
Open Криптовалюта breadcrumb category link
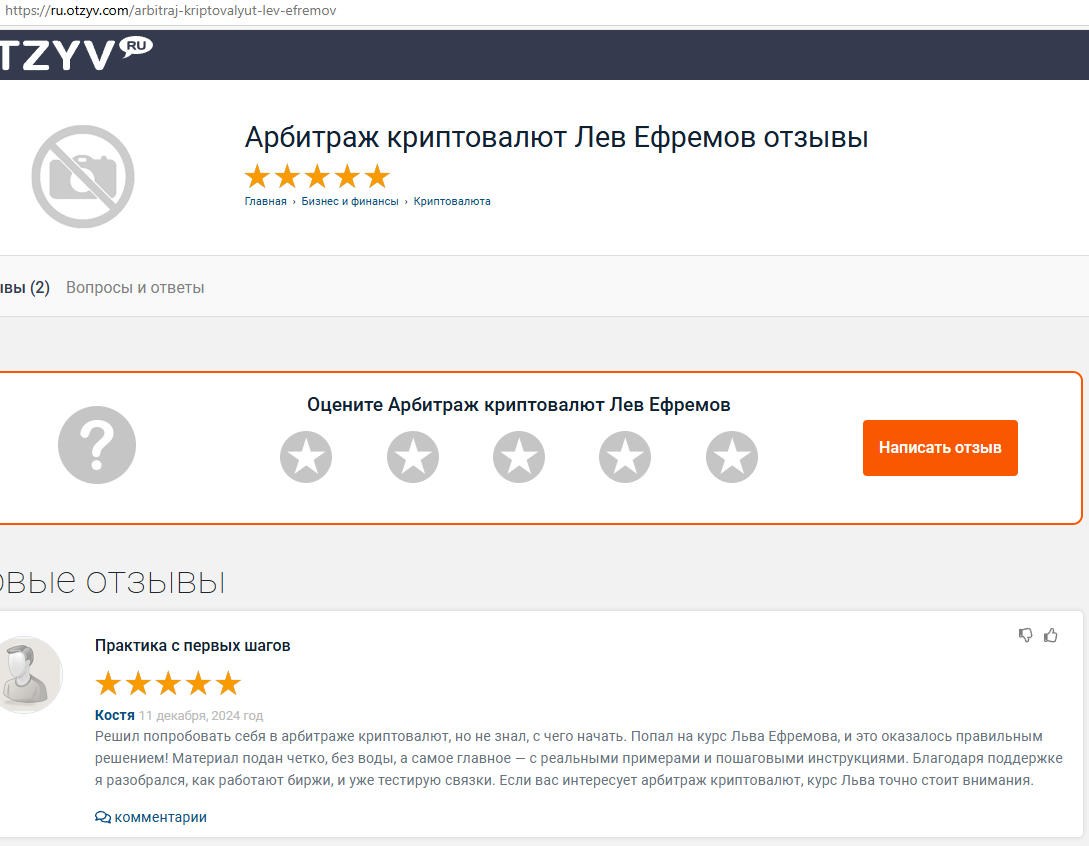(x=452, y=201)
